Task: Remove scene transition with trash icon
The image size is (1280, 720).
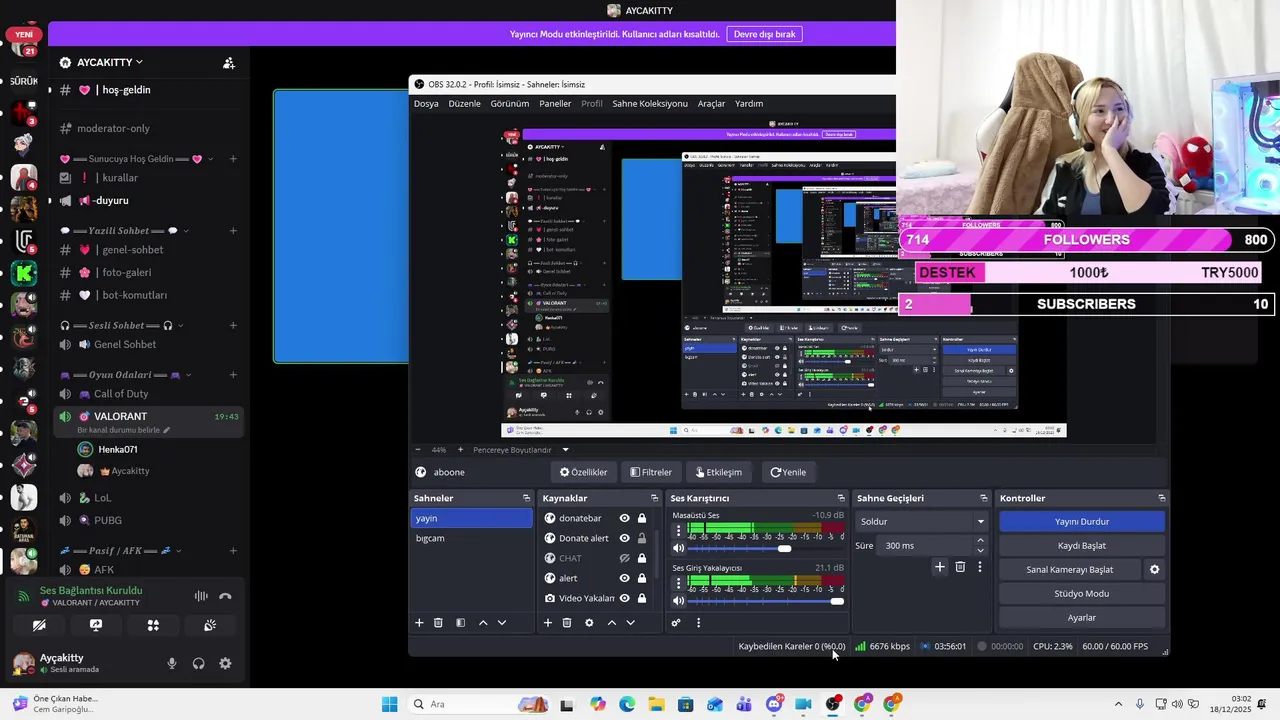Action: tap(960, 567)
